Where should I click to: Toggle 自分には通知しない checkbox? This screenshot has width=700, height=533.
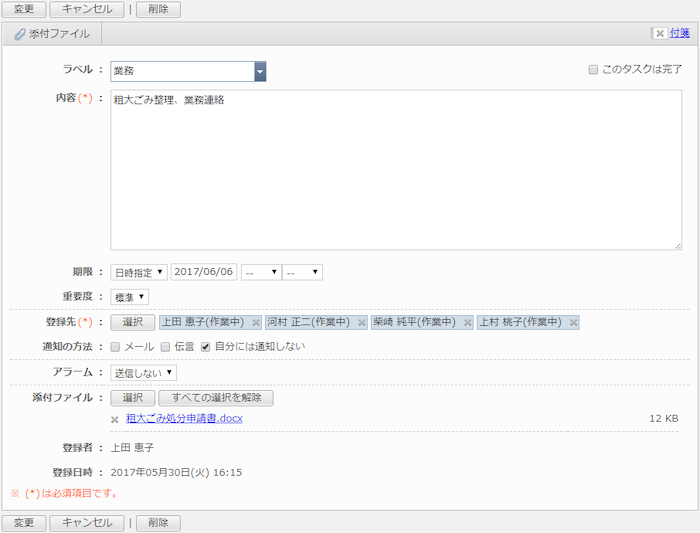[206, 347]
